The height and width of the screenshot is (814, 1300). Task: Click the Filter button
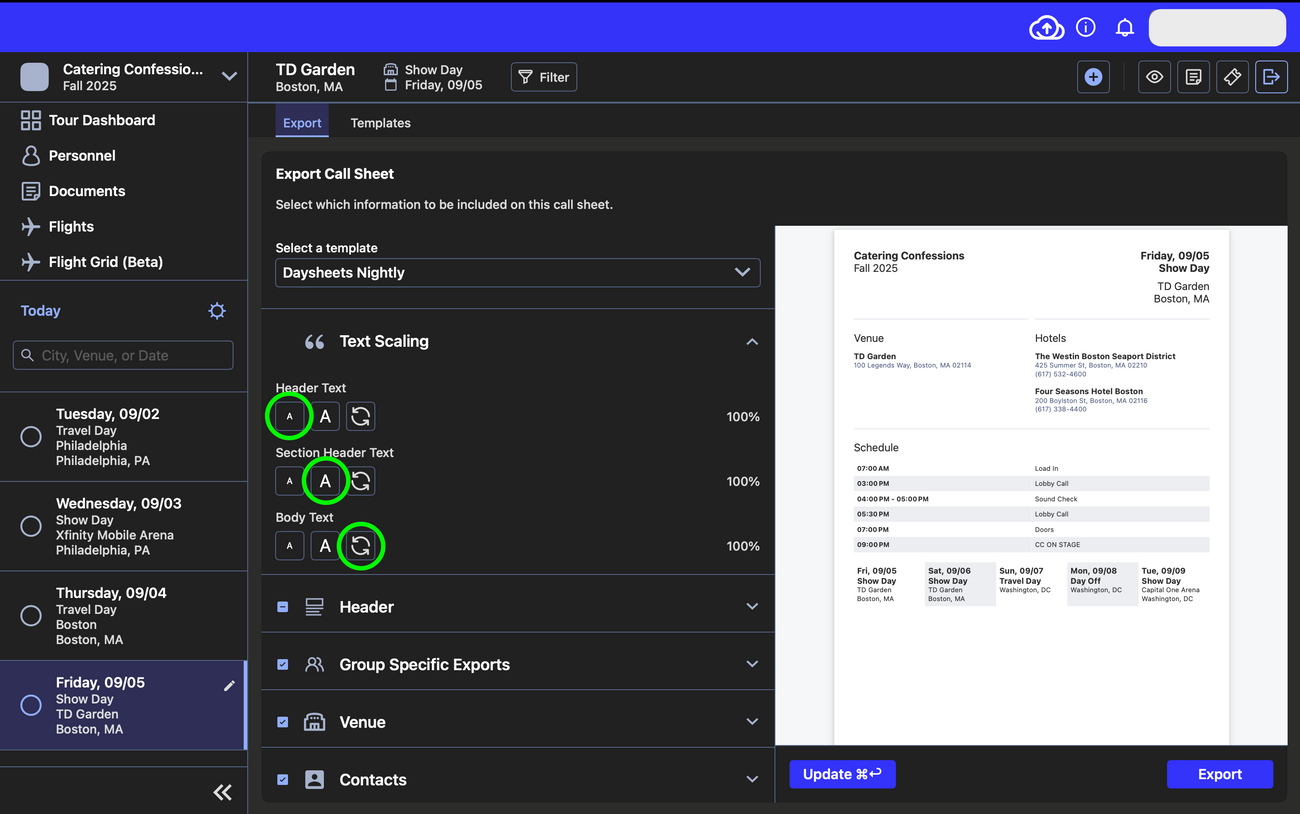click(x=544, y=77)
